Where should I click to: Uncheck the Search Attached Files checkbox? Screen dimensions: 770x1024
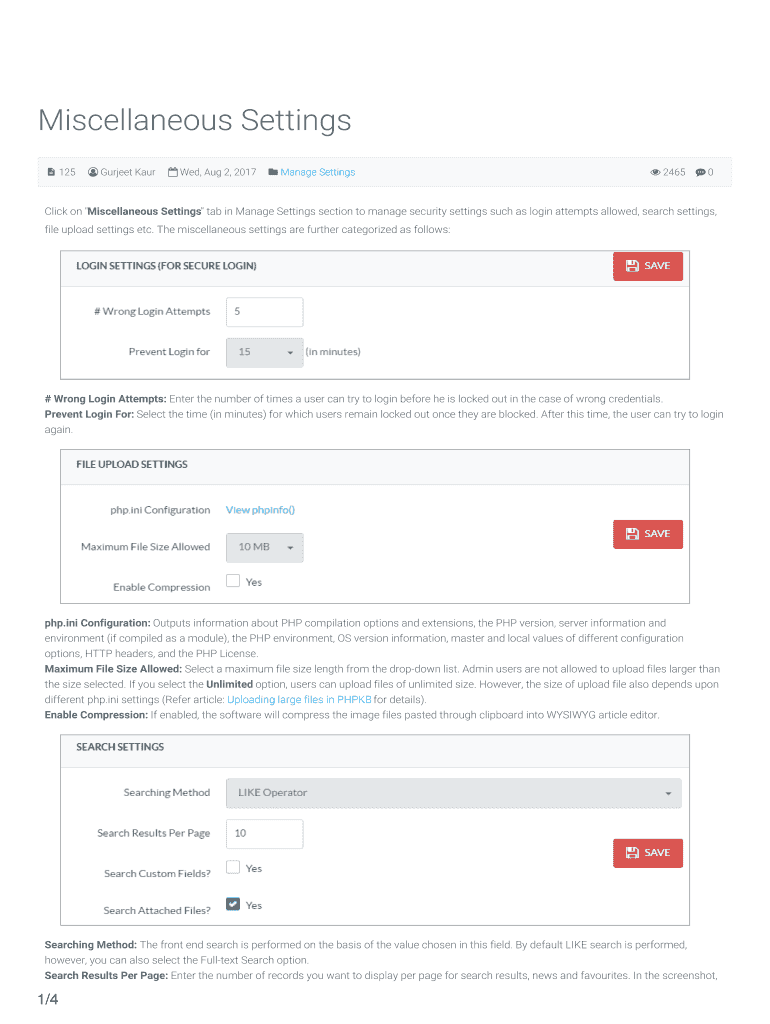point(233,904)
